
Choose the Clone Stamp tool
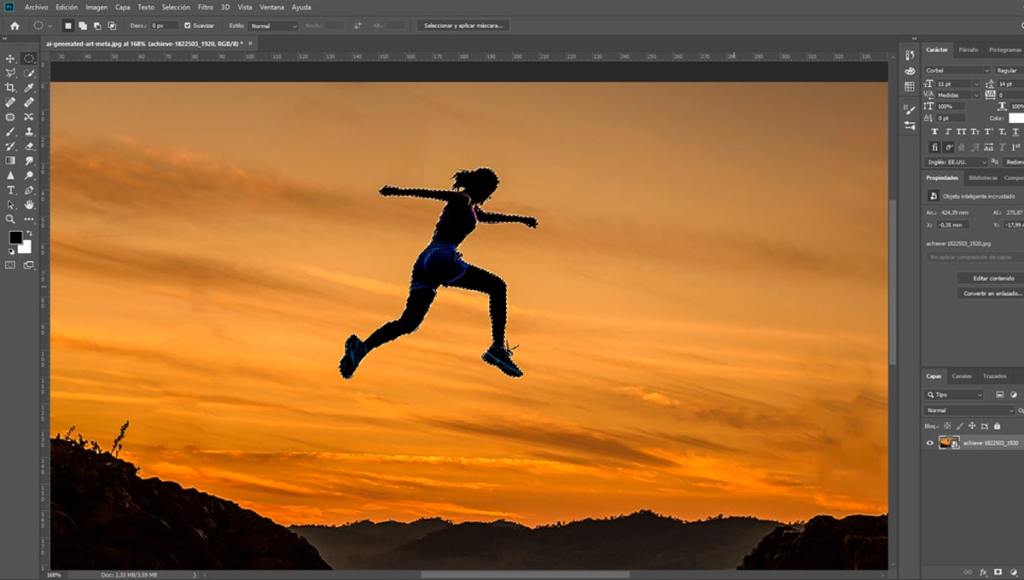pyautogui.click(x=29, y=131)
